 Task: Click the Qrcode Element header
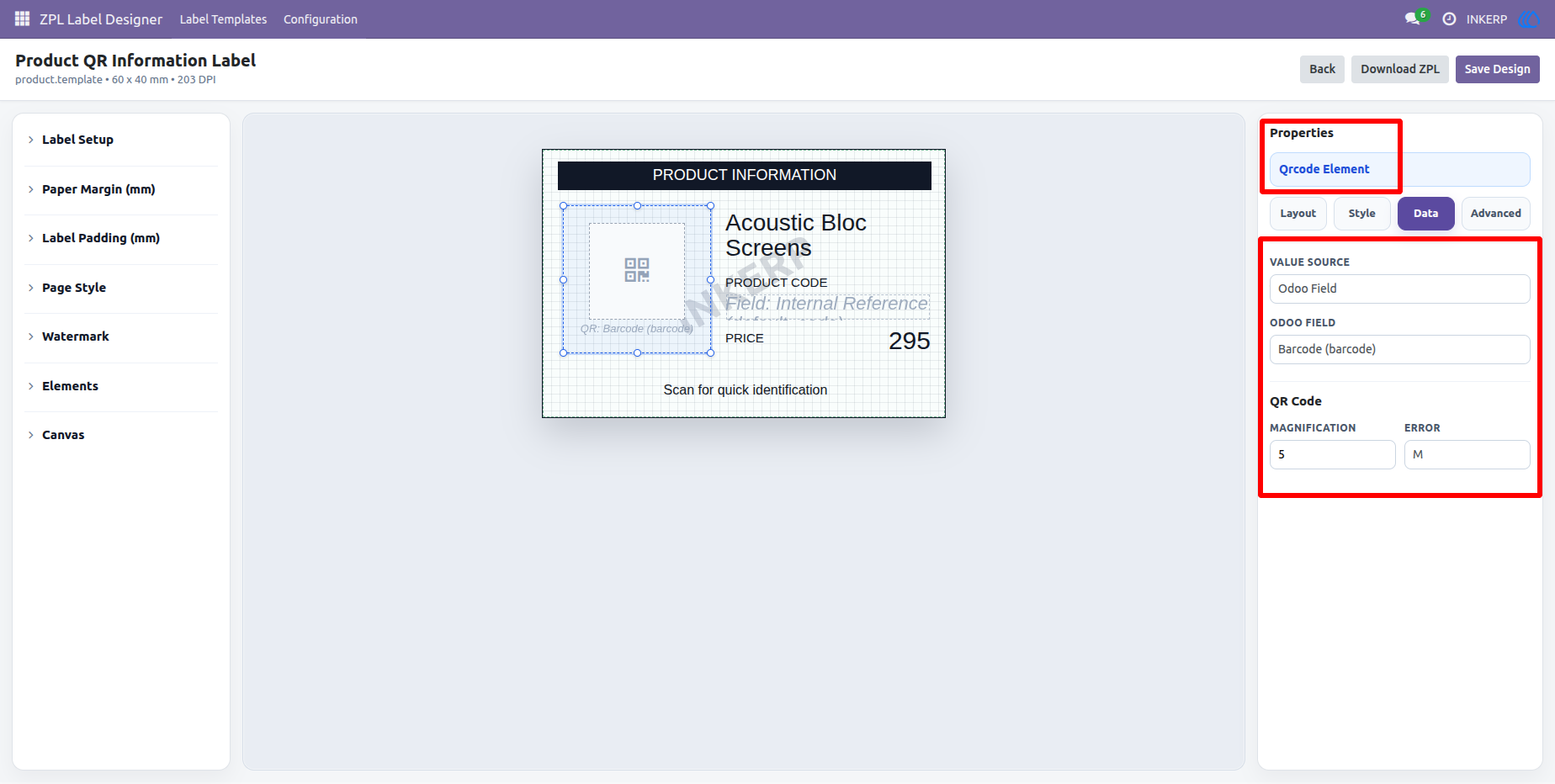click(1399, 169)
